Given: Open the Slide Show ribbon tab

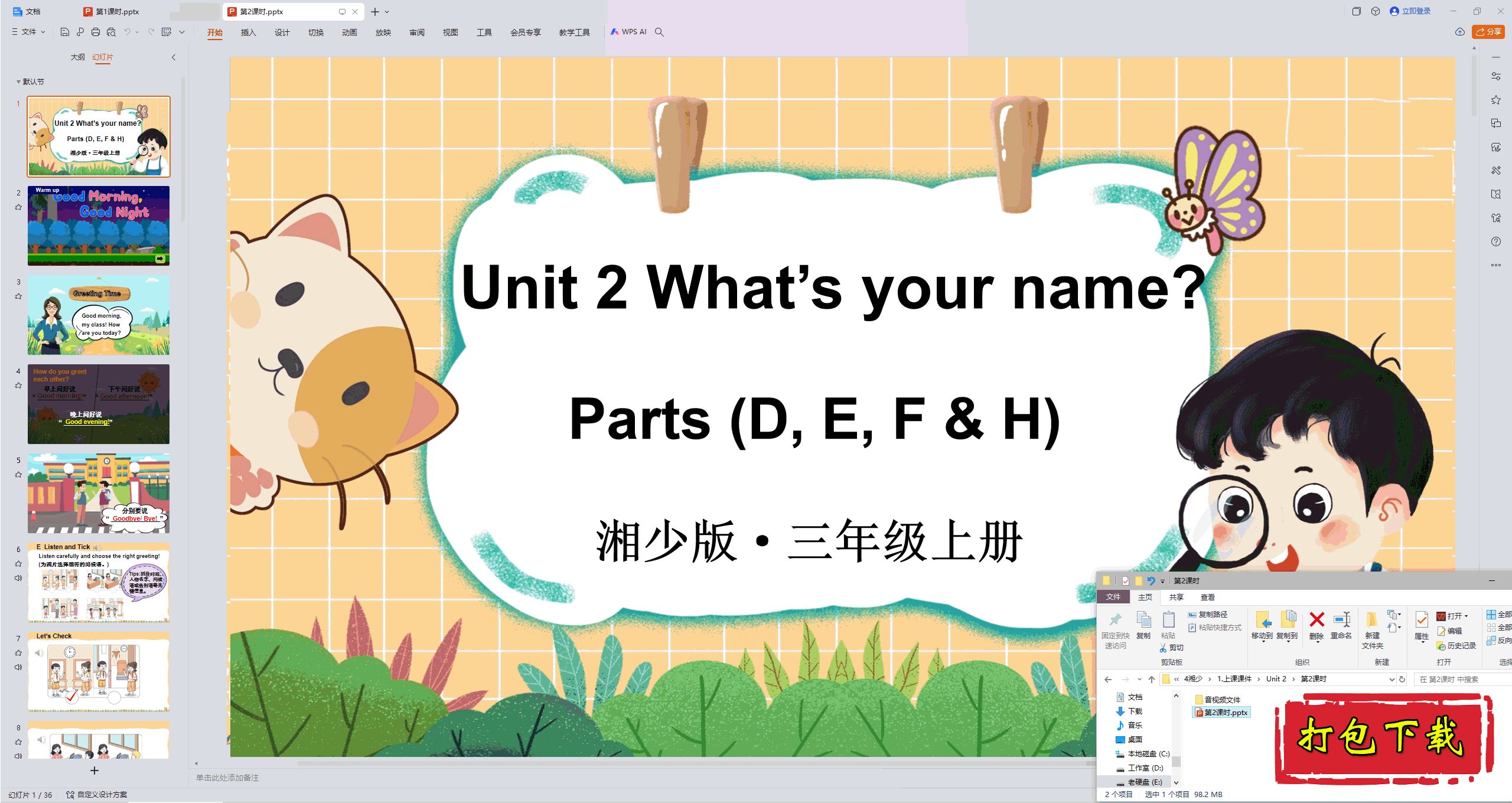Looking at the screenshot, I should coord(383,32).
